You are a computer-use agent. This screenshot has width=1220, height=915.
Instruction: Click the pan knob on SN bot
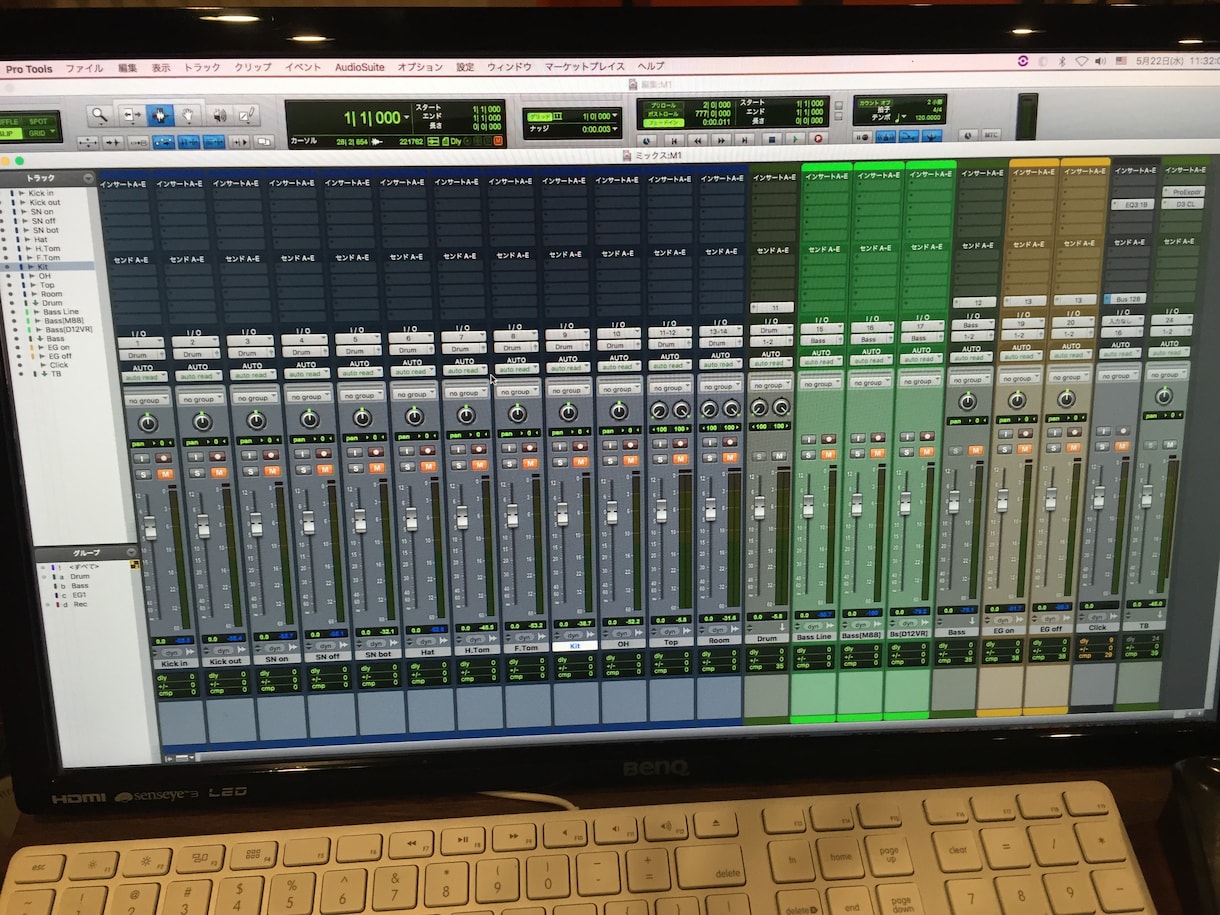coord(362,417)
